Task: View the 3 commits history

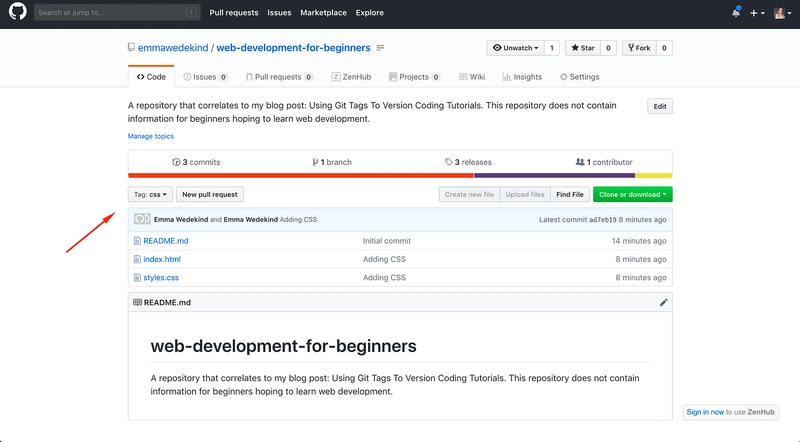Action: coord(196,162)
